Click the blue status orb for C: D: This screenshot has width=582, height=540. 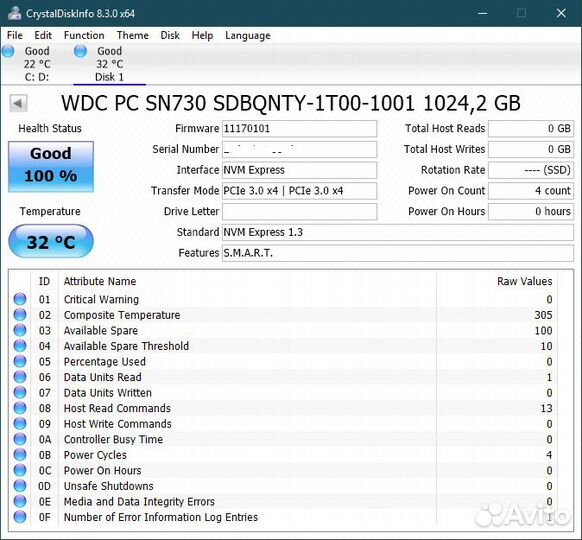click(x=8, y=51)
